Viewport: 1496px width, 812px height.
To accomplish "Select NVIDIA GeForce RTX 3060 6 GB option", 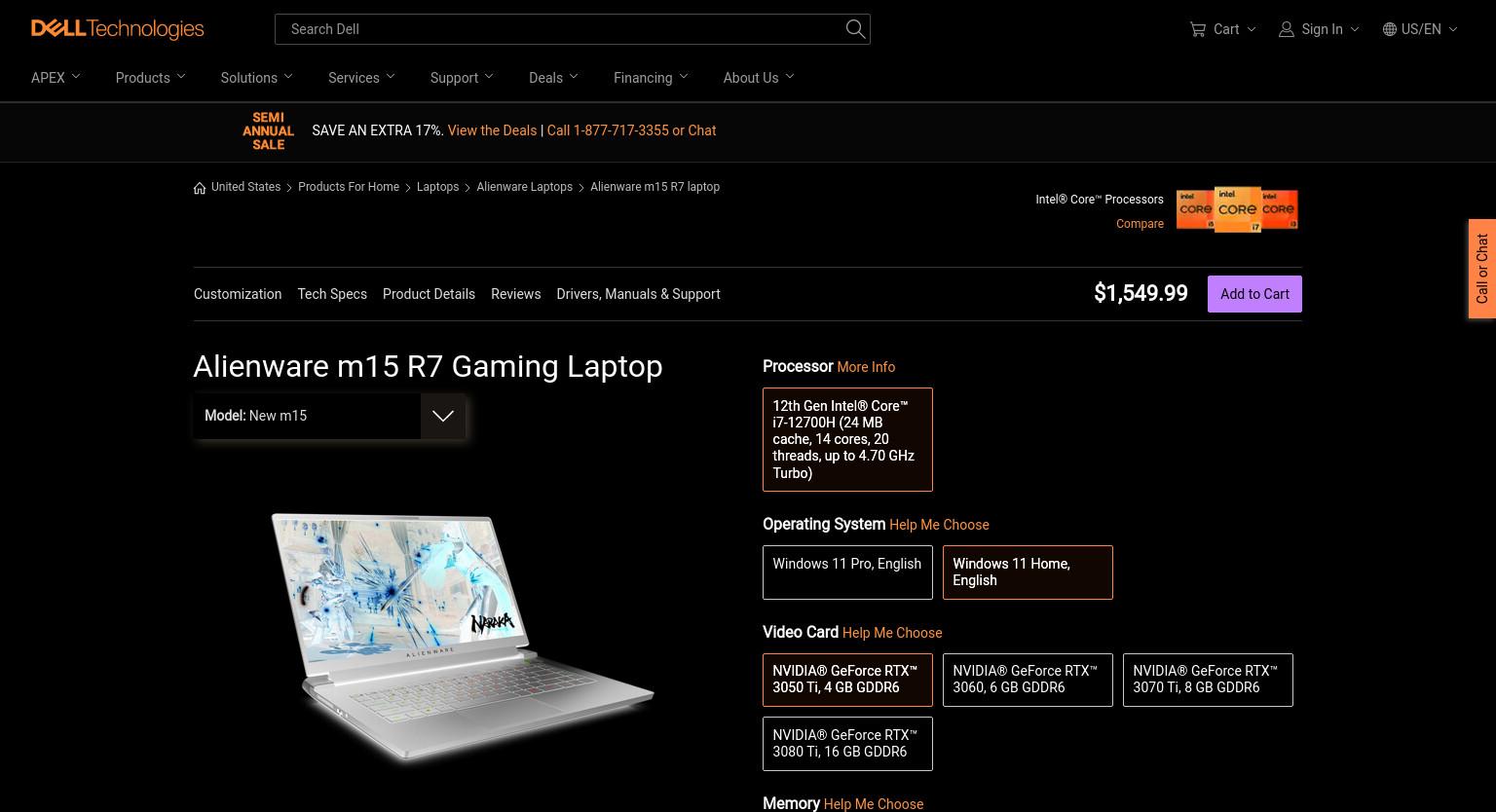I will click(1028, 680).
